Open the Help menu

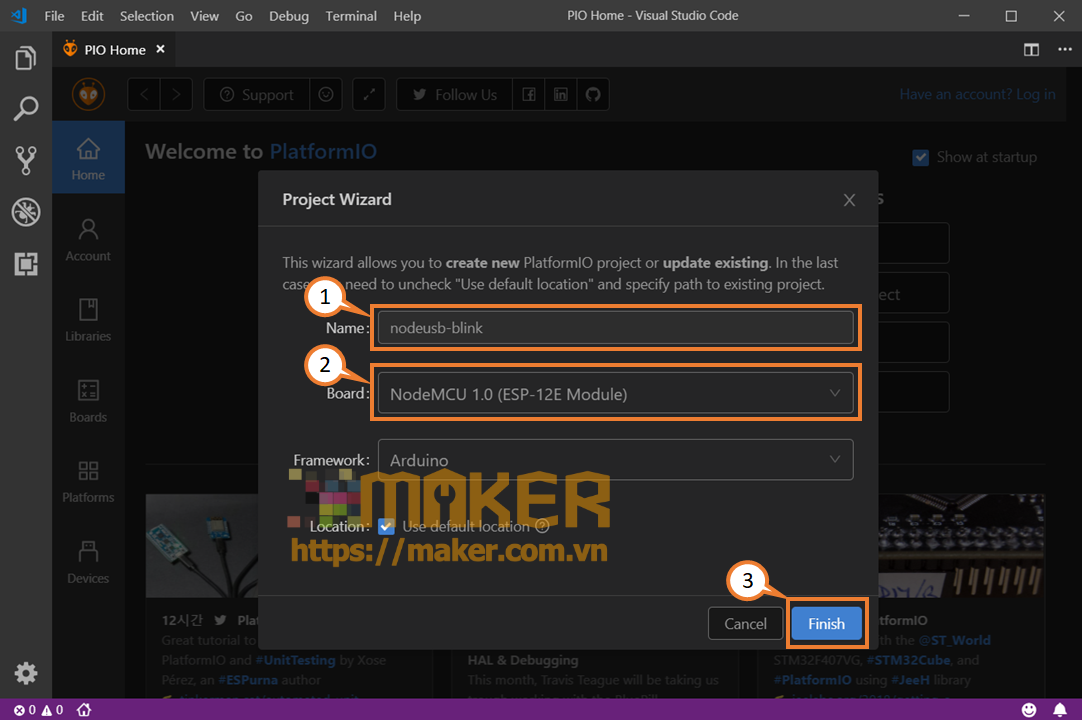click(407, 16)
